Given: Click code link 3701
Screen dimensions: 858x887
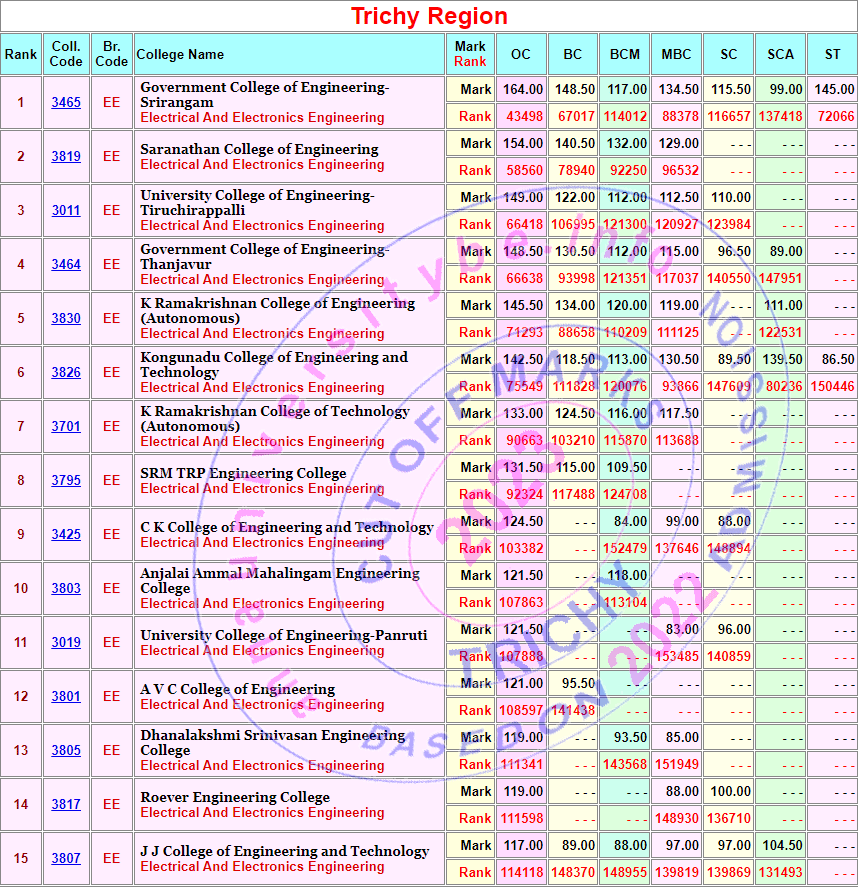Looking at the screenshot, I should pos(66,427).
